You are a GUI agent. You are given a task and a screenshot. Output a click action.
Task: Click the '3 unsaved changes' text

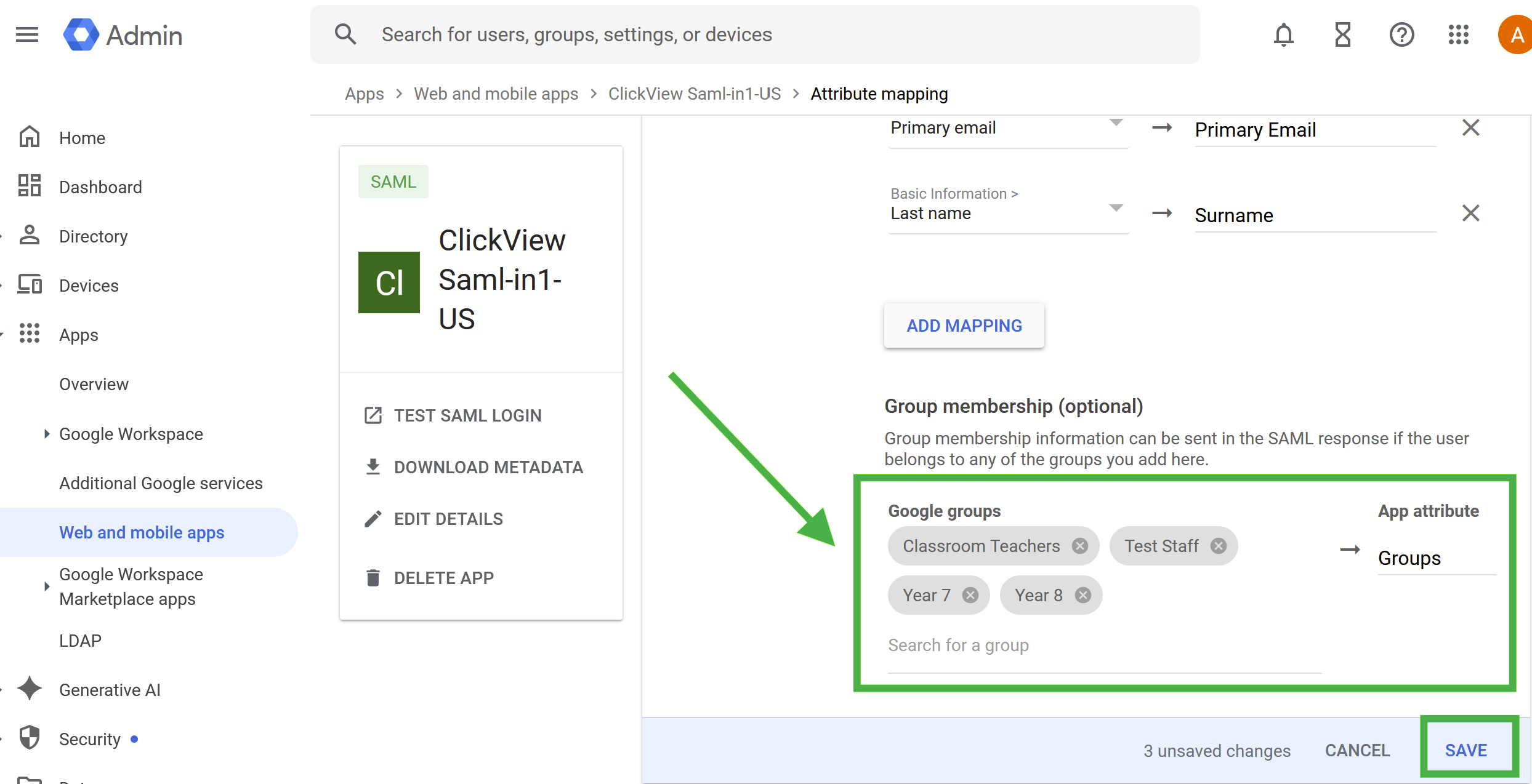[x=1217, y=751]
